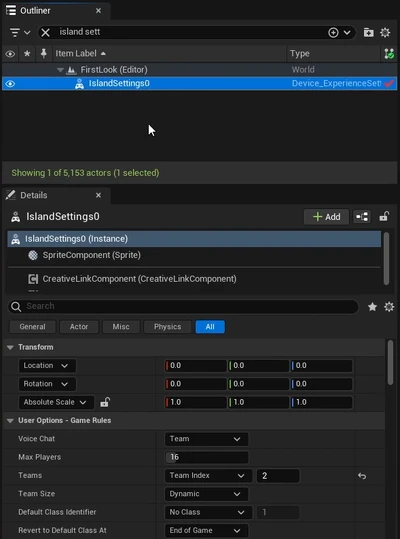400x539 pixels.
Task: Select the IslandSettings0 row in the Outliner
Action: (199, 84)
